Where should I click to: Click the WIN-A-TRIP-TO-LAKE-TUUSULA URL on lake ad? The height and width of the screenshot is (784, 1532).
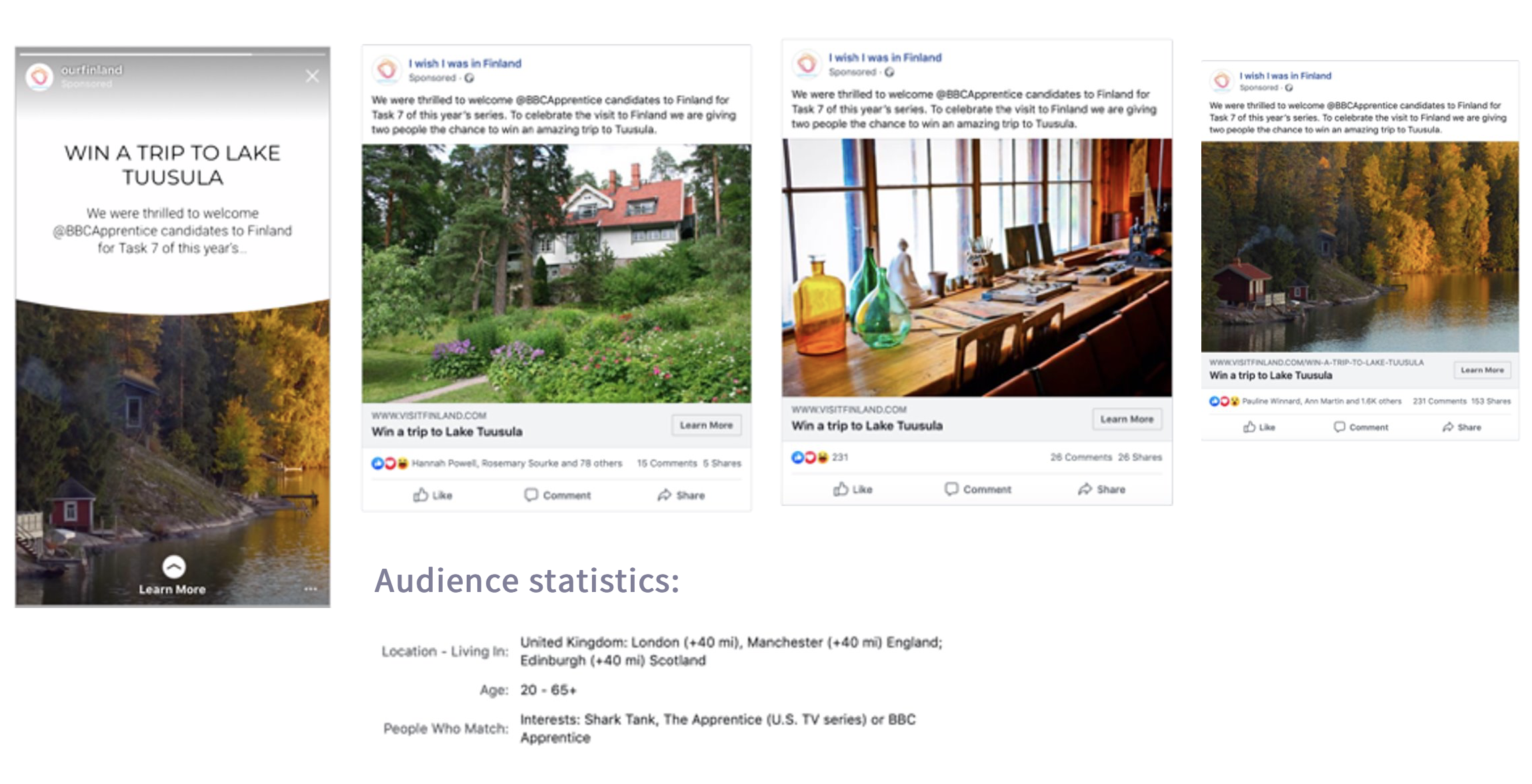1316,363
